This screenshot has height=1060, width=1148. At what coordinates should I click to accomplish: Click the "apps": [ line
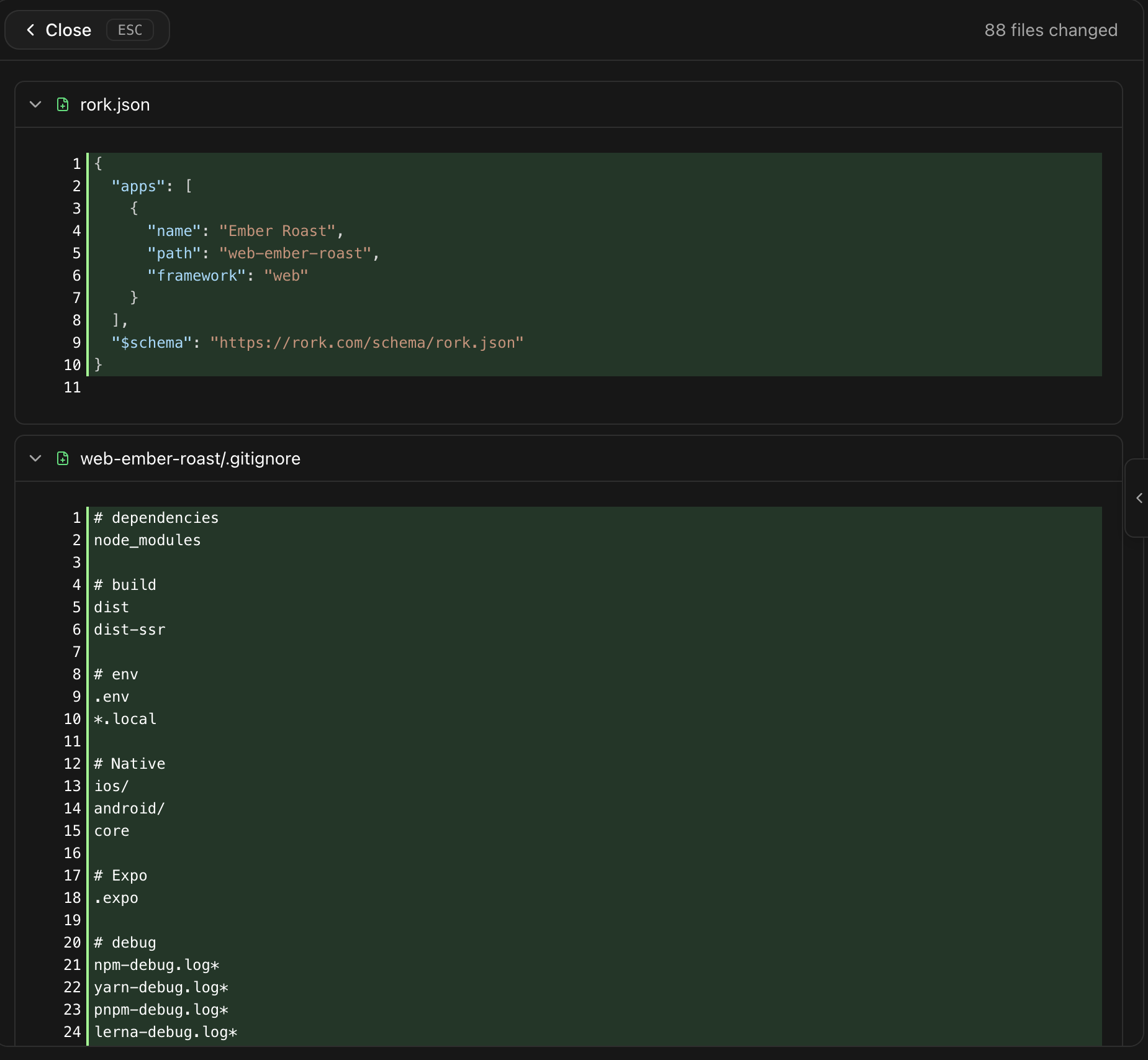pos(595,186)
